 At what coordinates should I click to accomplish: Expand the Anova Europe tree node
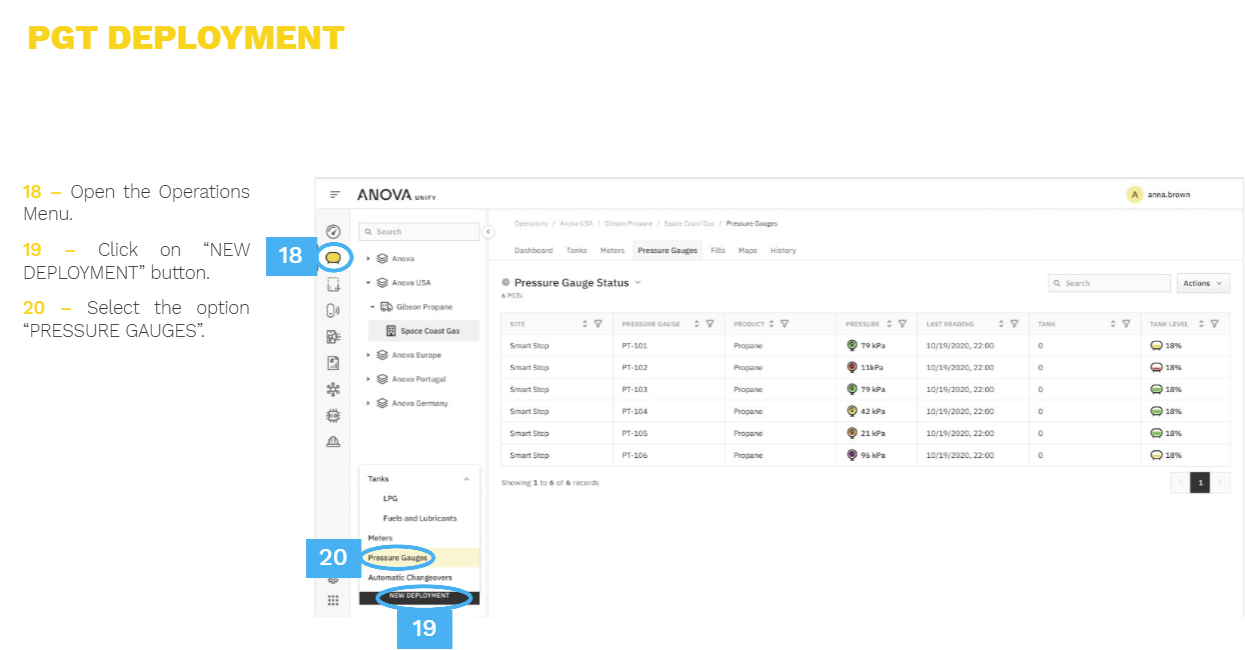click(x=369, y=355)
